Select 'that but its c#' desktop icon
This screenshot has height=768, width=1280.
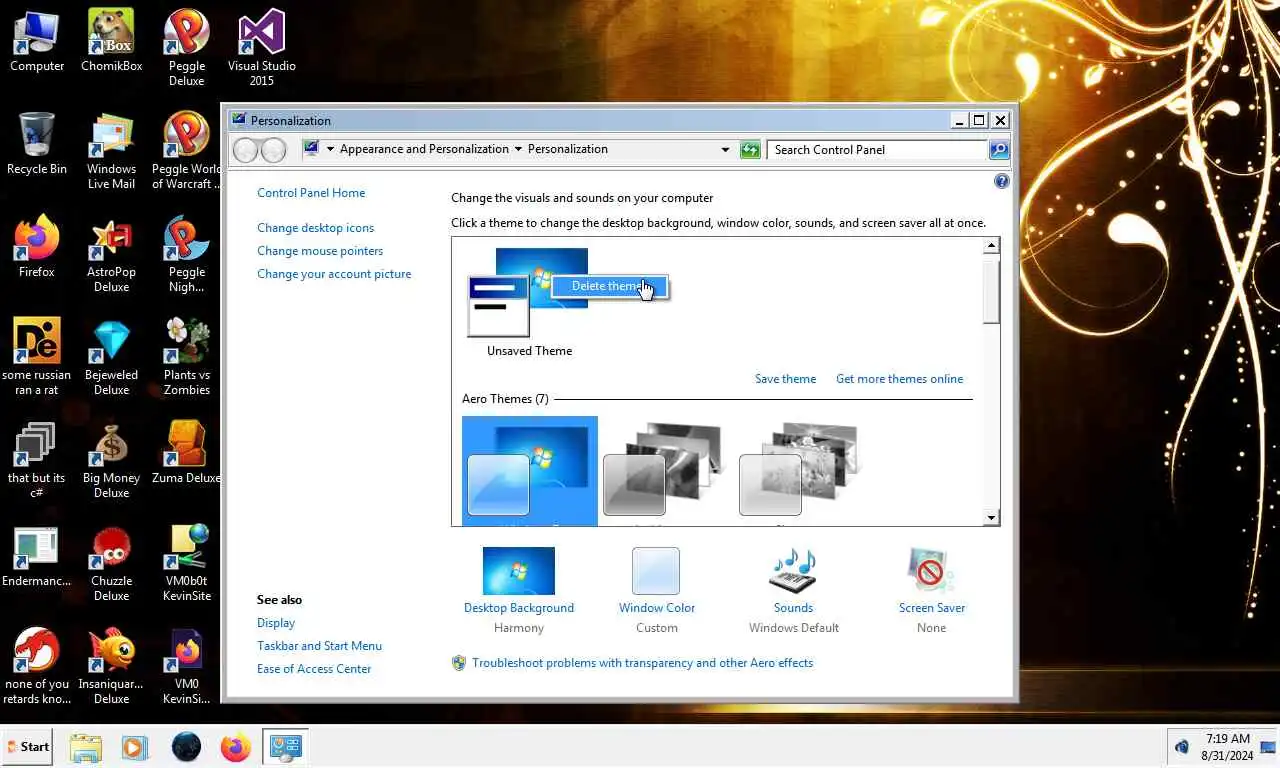point(37,460)
